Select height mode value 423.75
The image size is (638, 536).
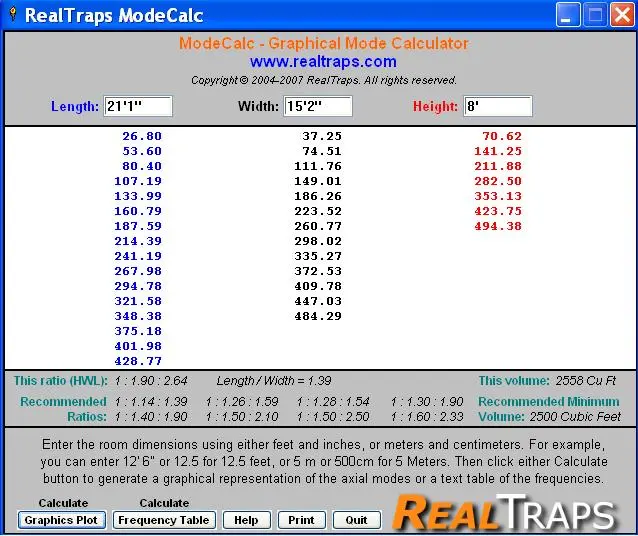(x=498, y=211)
